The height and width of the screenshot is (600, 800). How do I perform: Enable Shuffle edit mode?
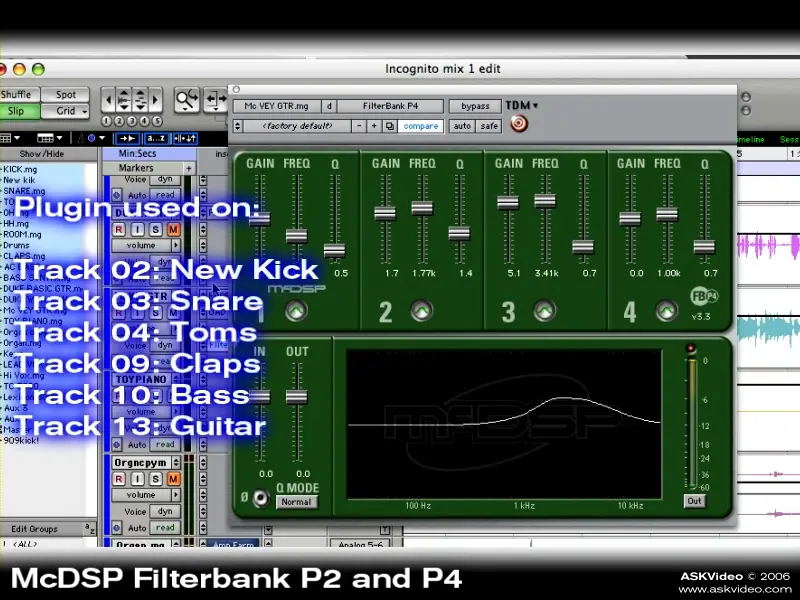[x=17, y=94]
